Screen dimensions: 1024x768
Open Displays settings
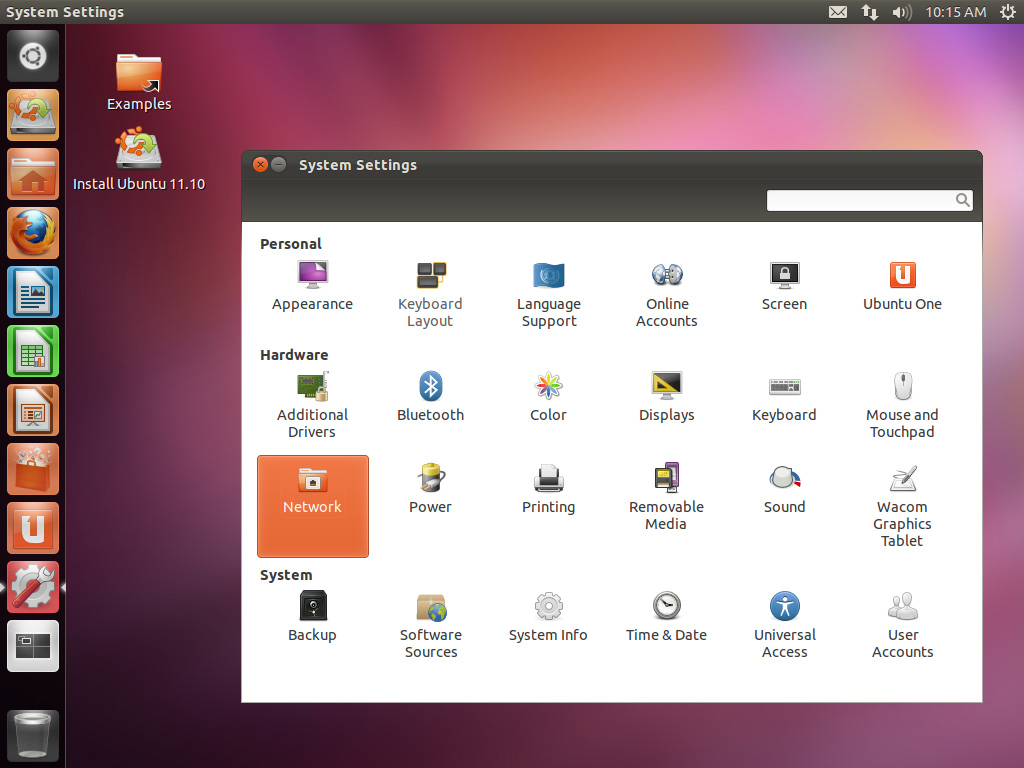pos(667,396)
